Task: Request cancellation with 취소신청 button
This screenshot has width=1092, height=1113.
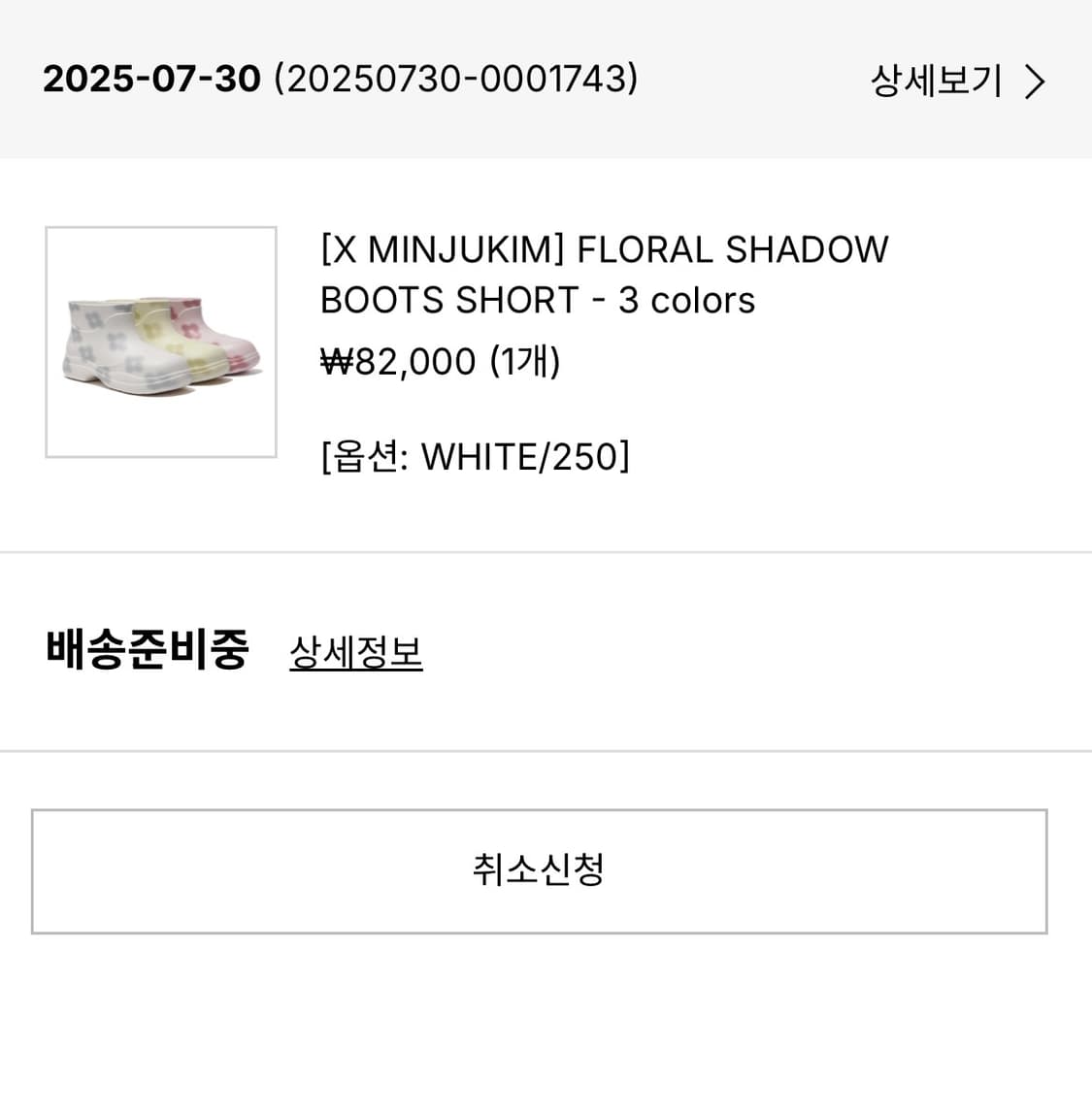Action: pyautogui.click(x=540, y=871)
